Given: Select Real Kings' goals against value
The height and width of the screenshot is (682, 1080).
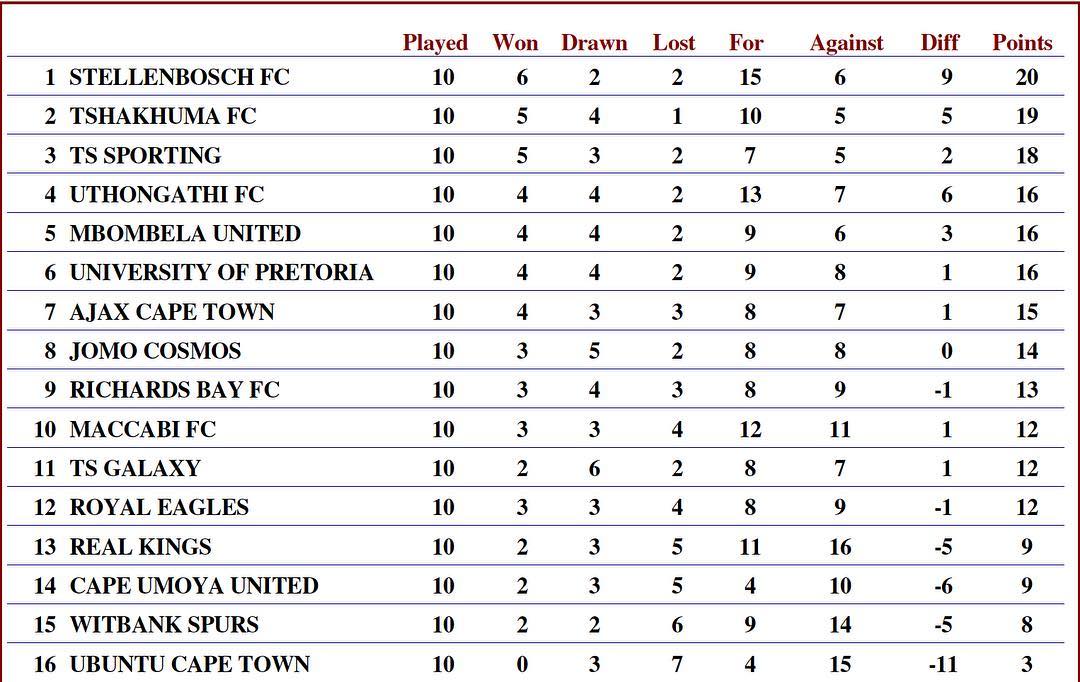Looking at the screenshot, I should 840,547.
